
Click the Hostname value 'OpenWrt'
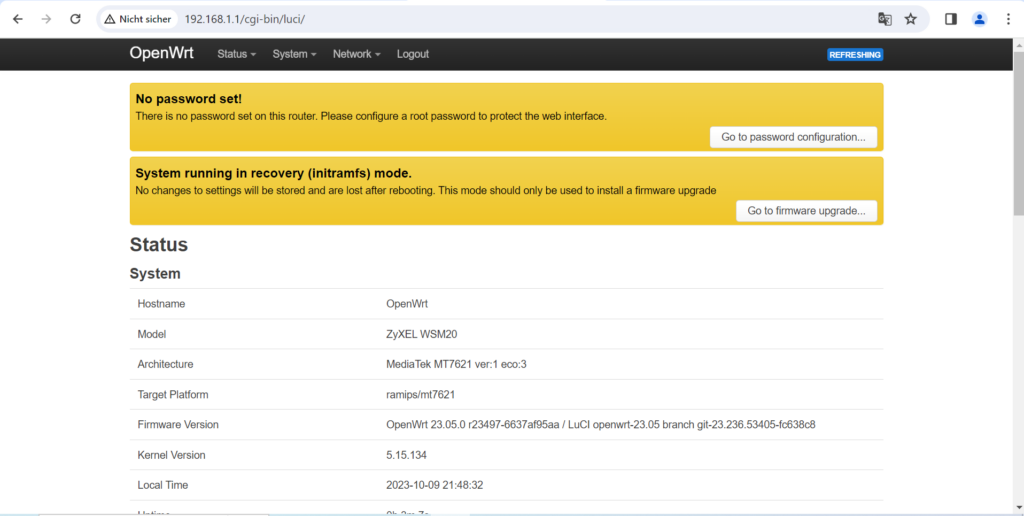coord(407,304)
